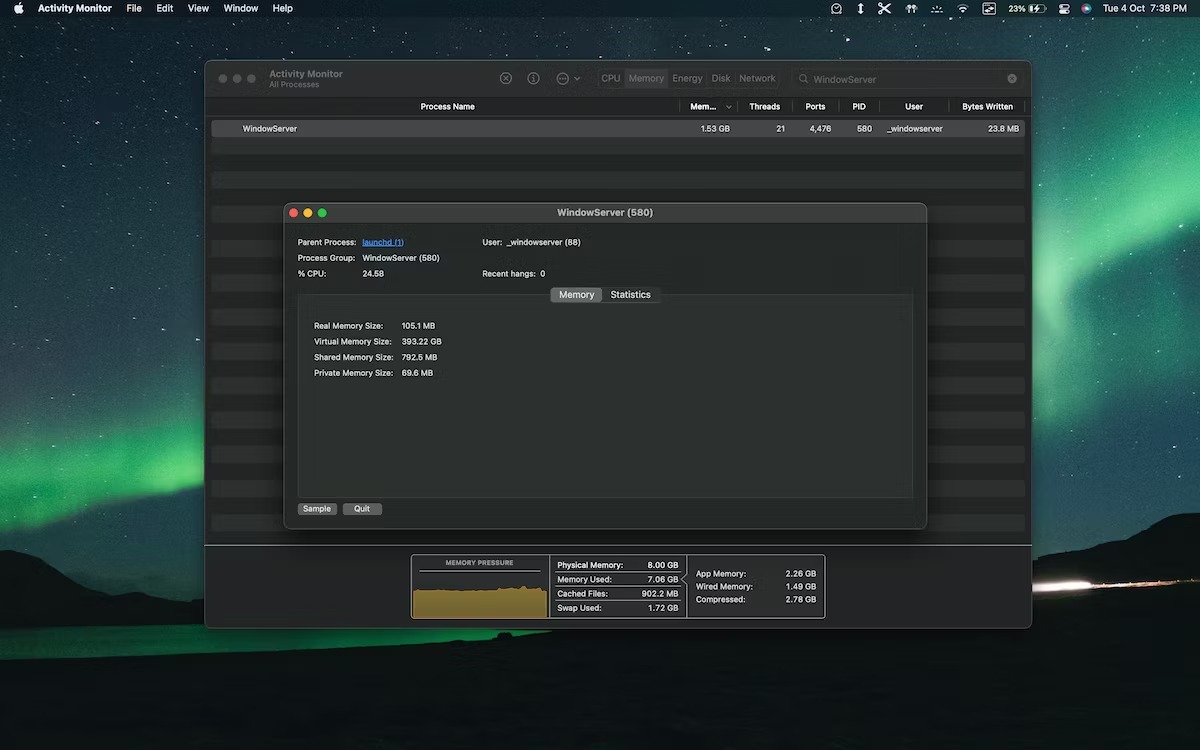Screen dimensions: 1200x750
Task: Click the 4,476 ports cell
Action: pyautogui.click(x=820, y=129)
